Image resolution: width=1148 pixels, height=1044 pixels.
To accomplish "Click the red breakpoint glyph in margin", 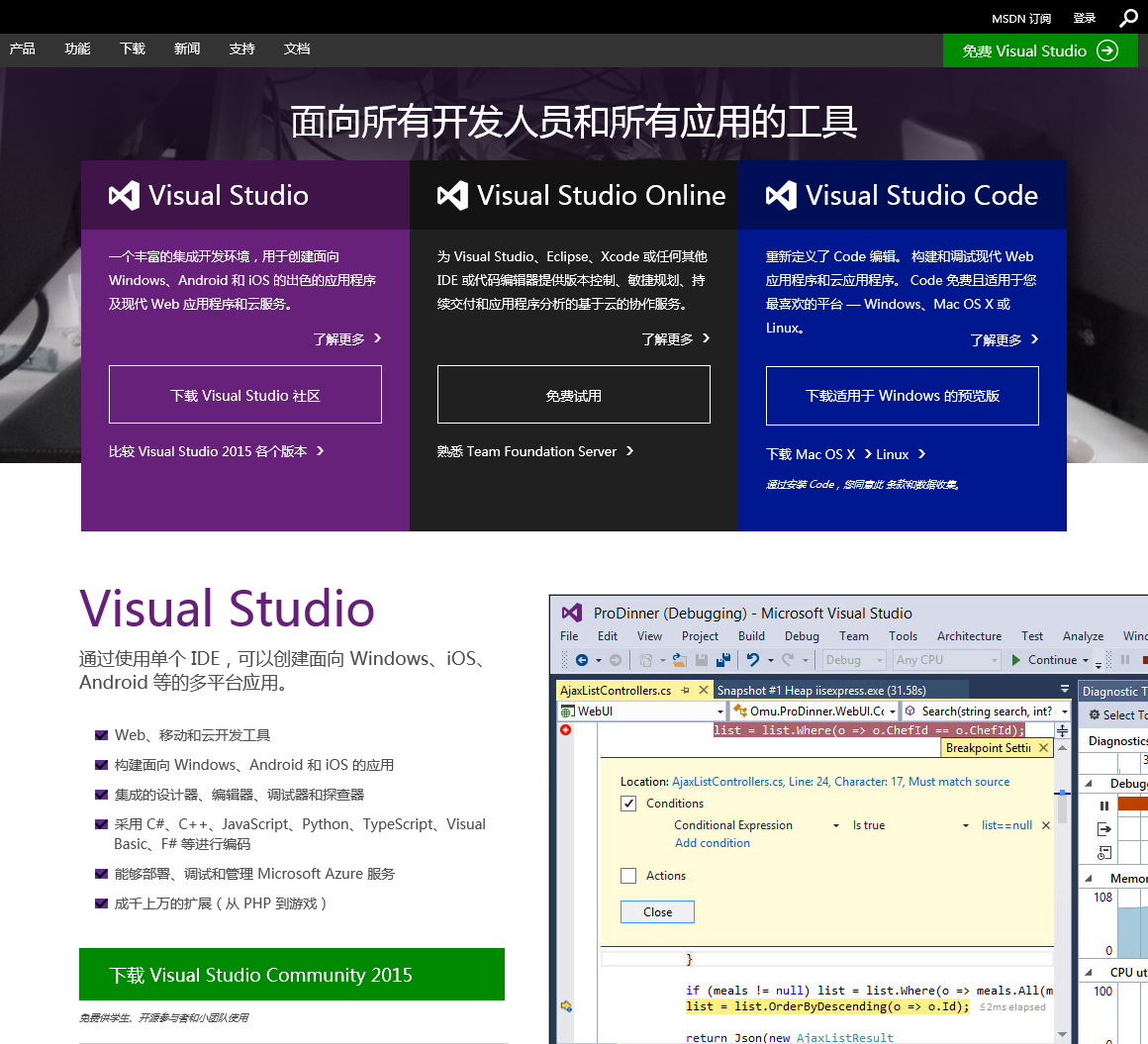I will (x=566, y=730).
